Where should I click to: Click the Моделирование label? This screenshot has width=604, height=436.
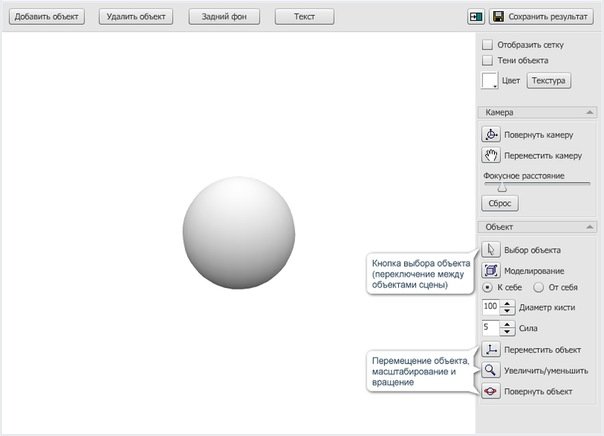tap(534, 271)
